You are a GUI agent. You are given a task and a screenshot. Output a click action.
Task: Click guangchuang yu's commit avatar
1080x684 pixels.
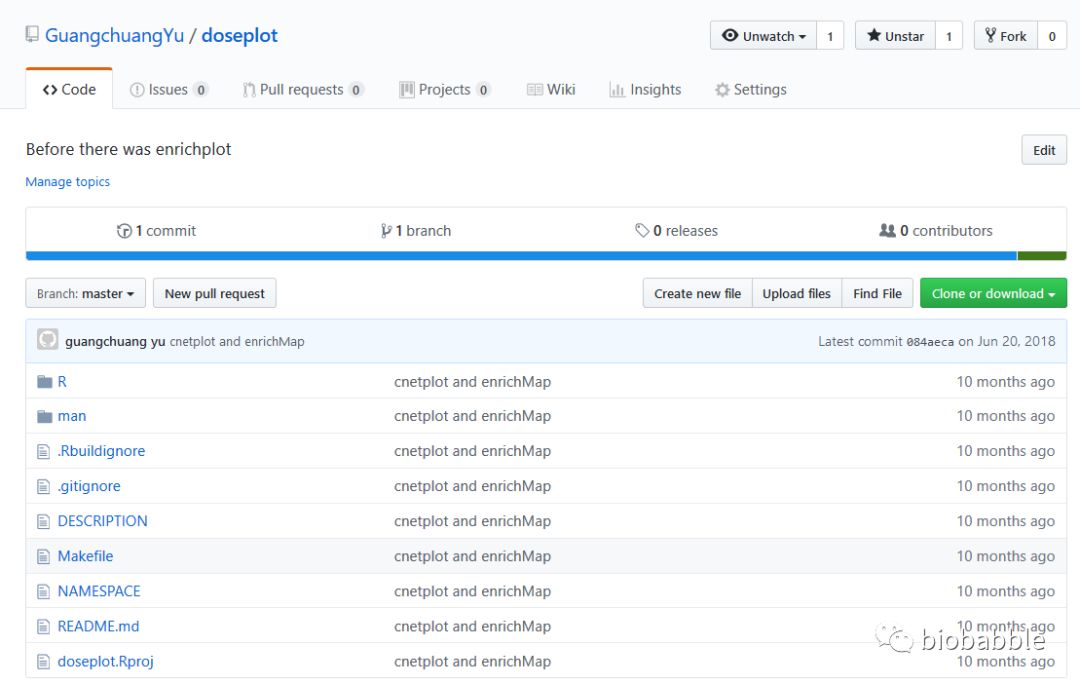tap(47, 340)
